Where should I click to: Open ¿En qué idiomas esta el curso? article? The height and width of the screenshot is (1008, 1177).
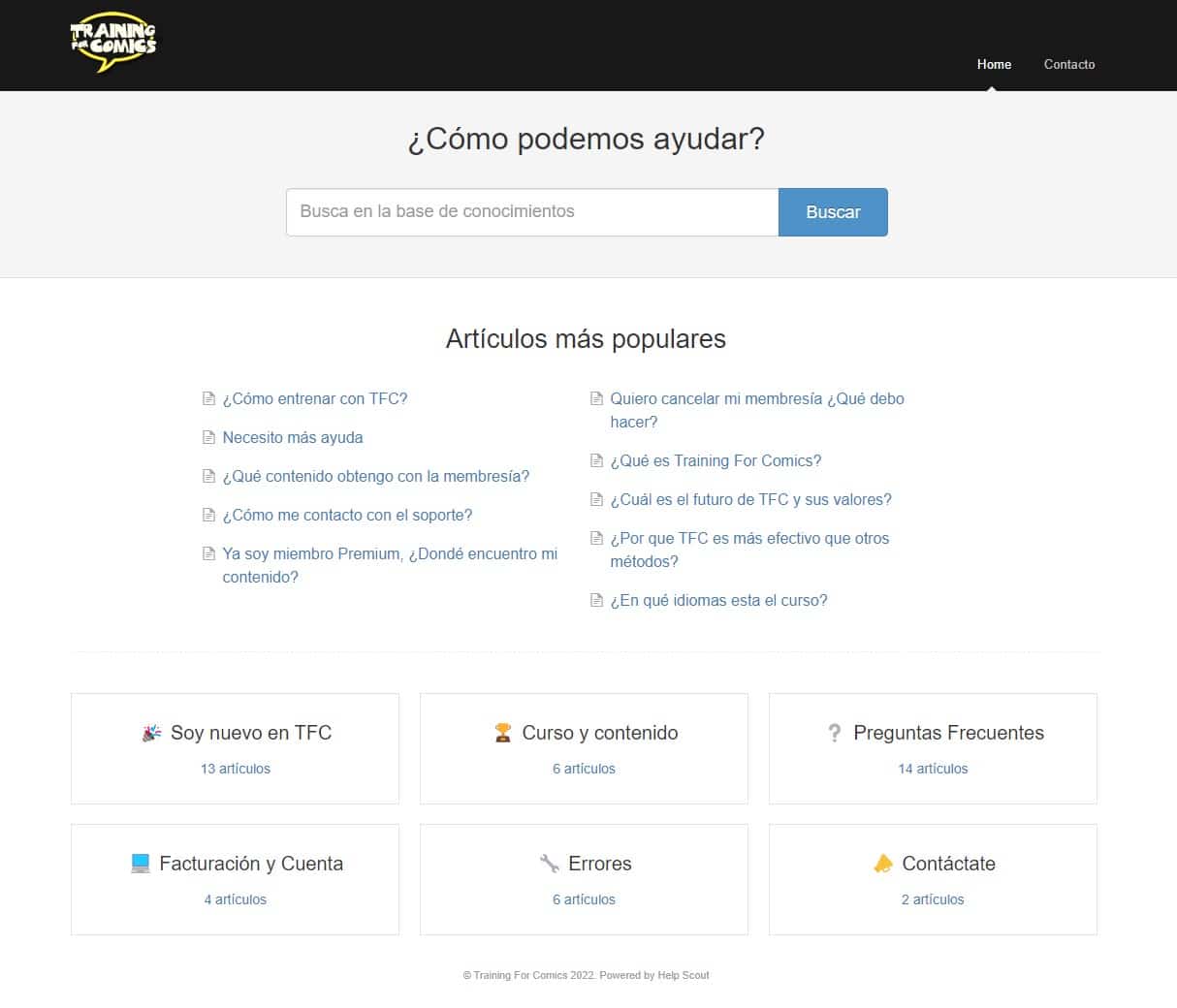718,600
